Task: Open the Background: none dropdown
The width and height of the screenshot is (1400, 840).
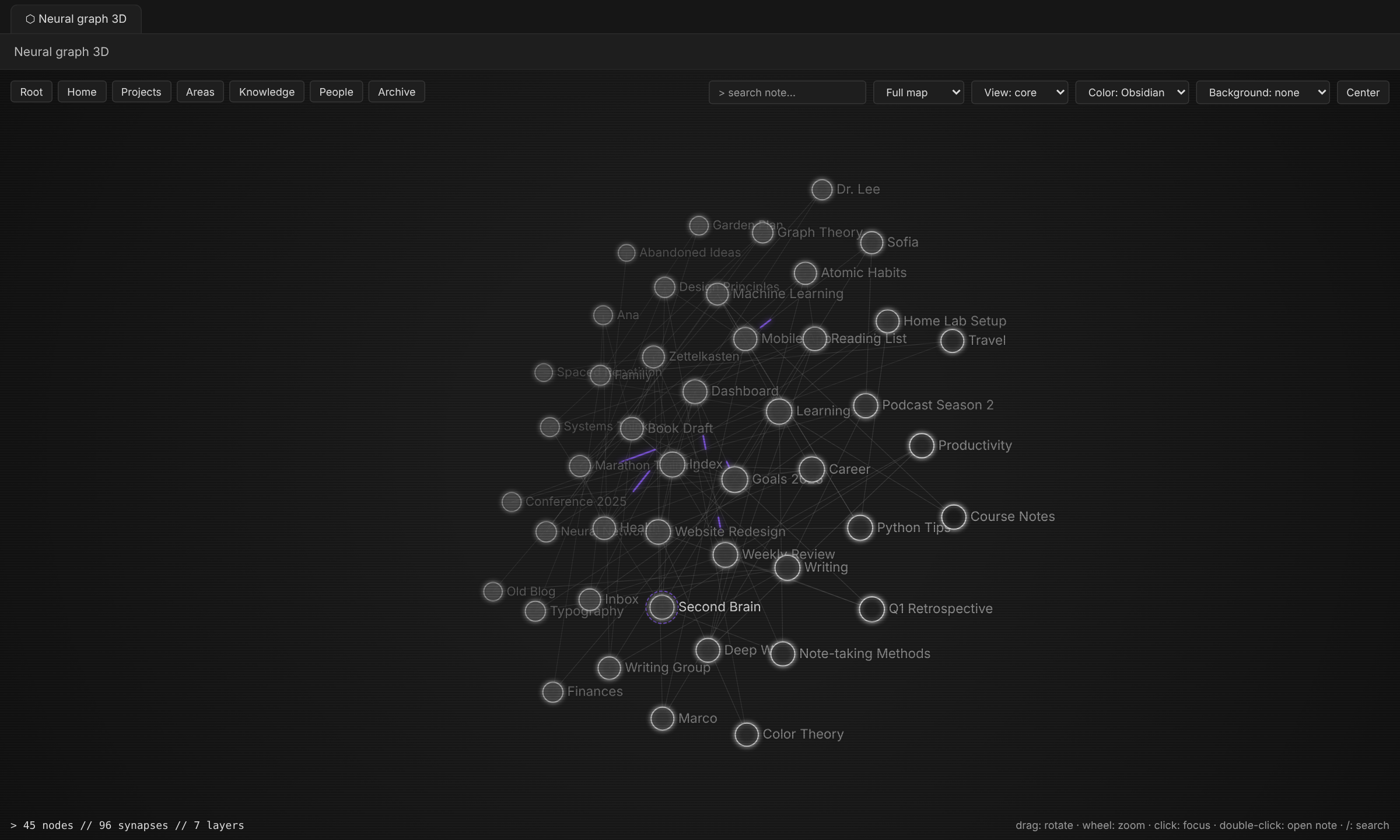Action: point(1262,92)
